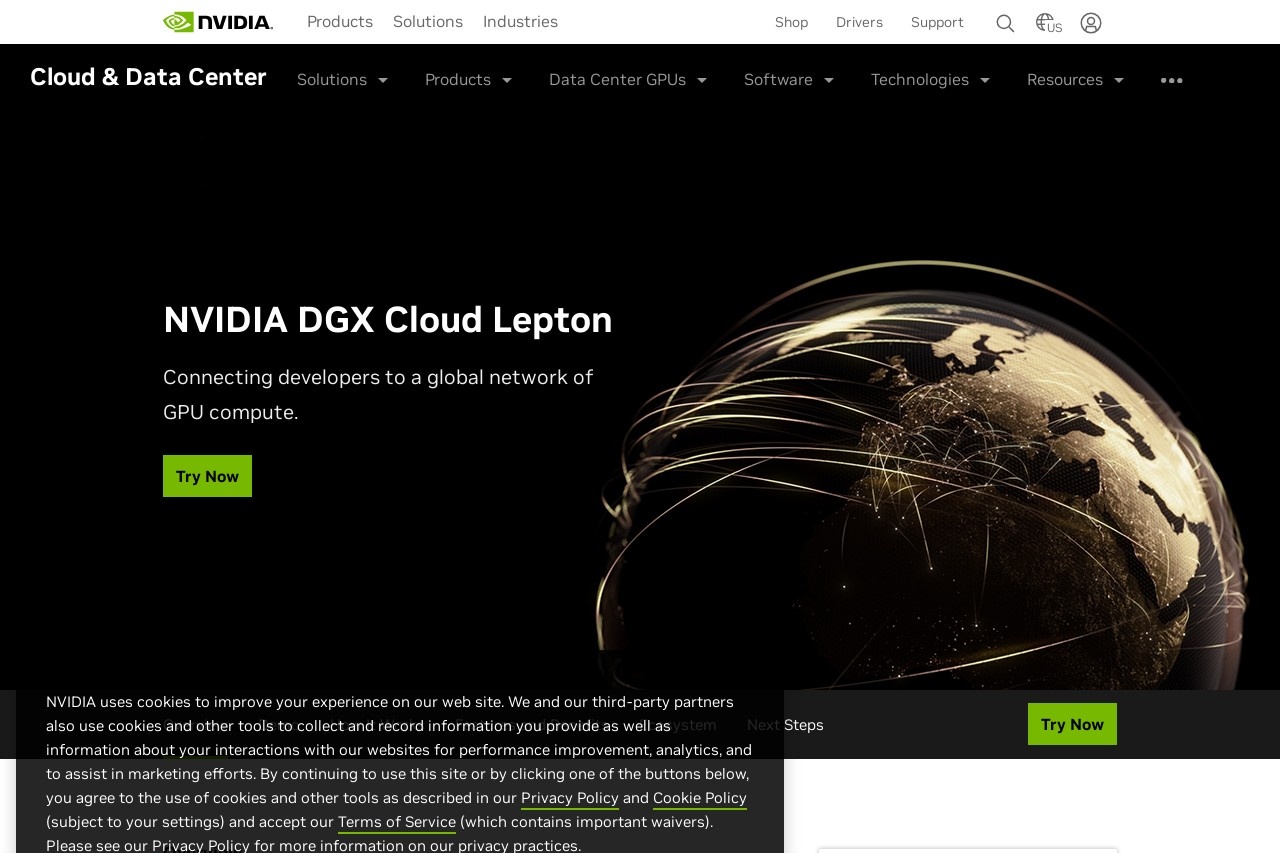The image size is (1280, 853).
Task: Click the Cloud & Data Center heading link
Action: click(148, 77)
